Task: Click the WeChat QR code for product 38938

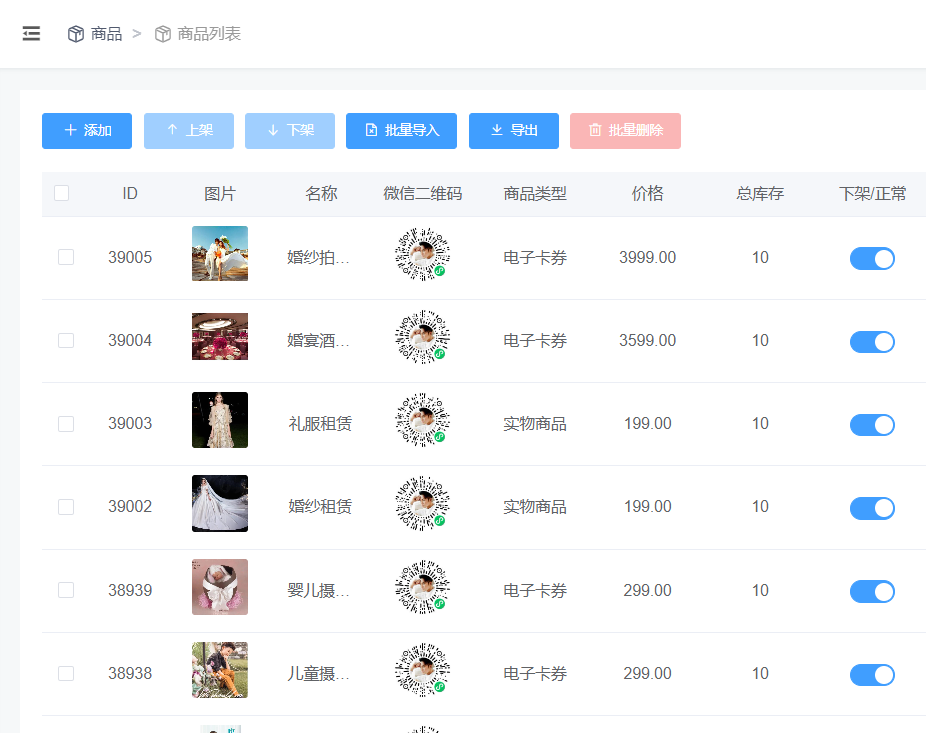Action: click(422, 670)
